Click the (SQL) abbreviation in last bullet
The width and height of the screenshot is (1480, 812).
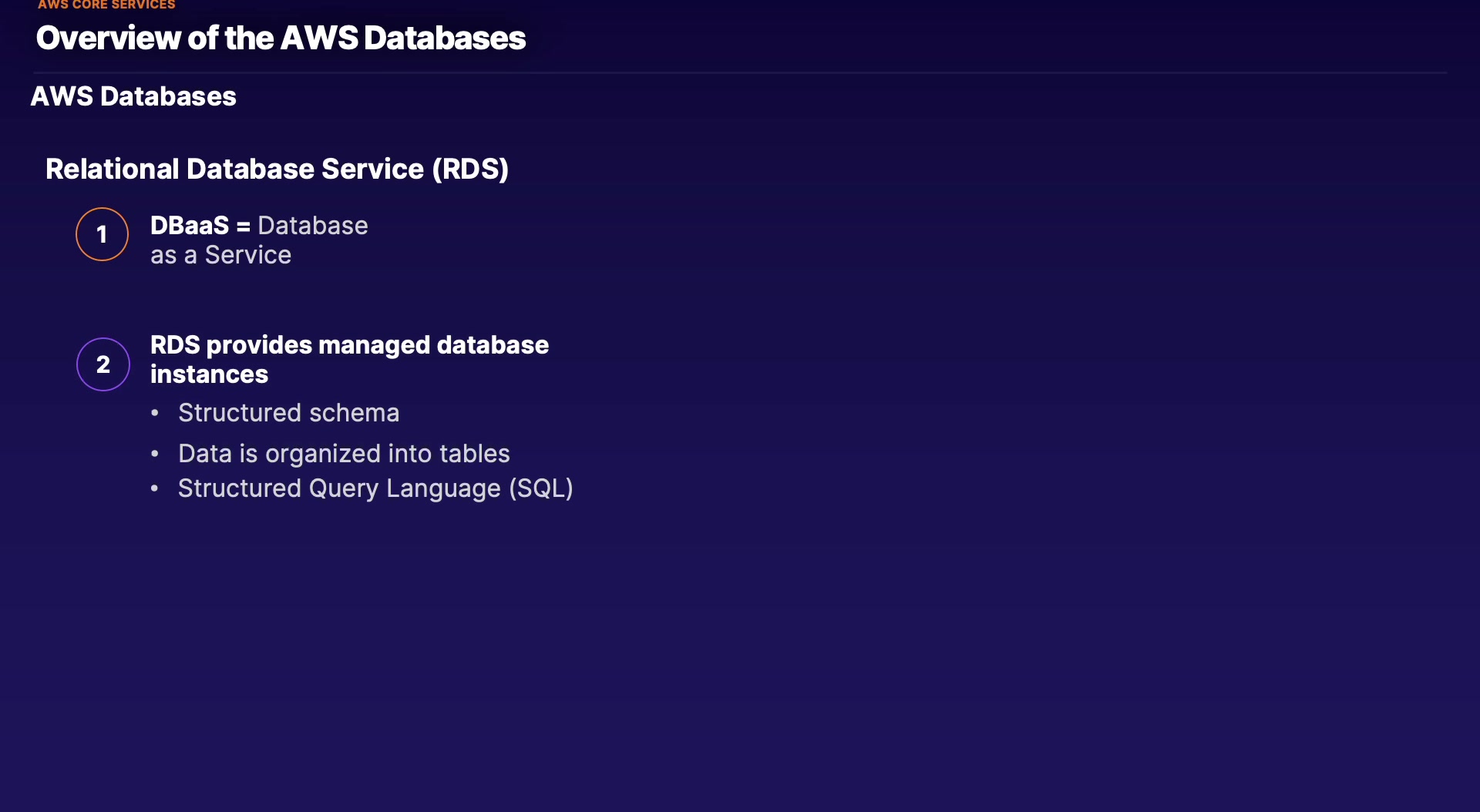pos(541,488)
